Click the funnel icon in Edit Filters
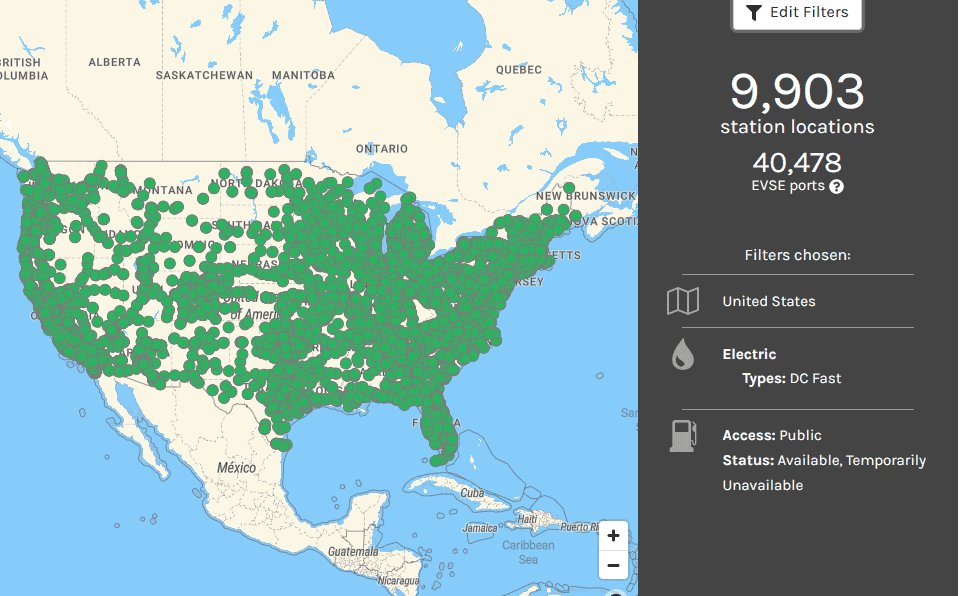 click(x=754, y=13)
